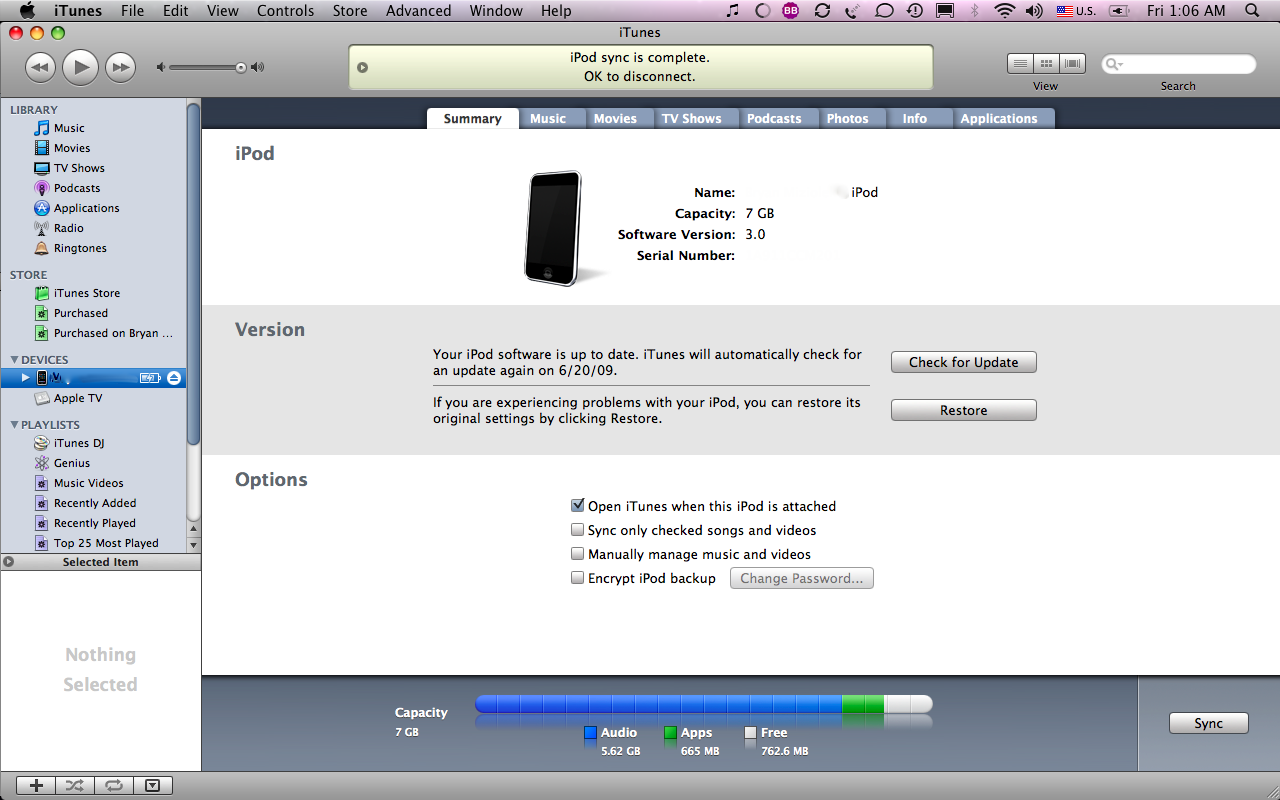Viewport: 1280px width, 800px height.
Task: Open the Store menu
Action: tap(350, 11)
